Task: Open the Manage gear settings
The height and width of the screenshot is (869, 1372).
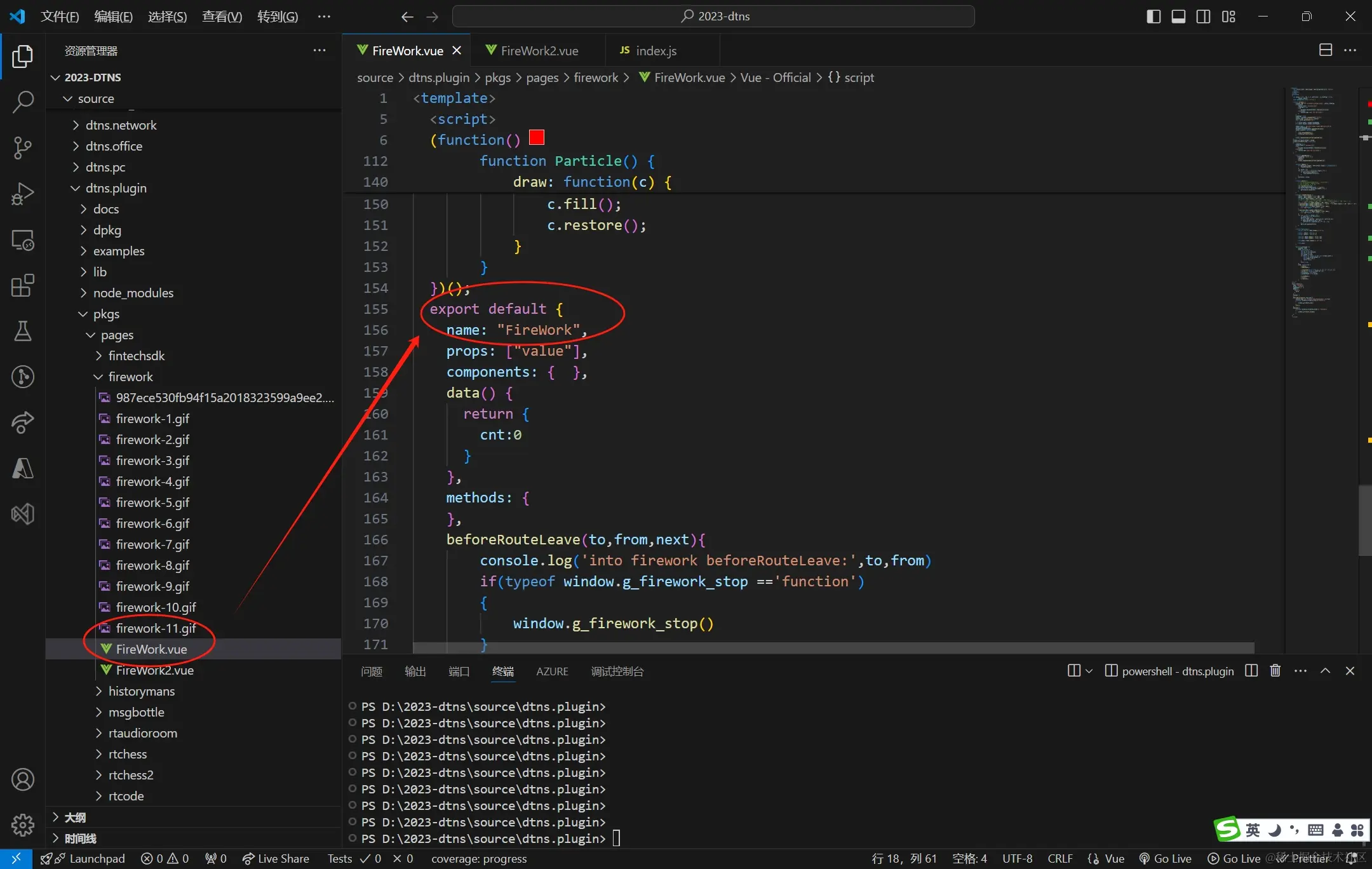Action: [23, 825]
